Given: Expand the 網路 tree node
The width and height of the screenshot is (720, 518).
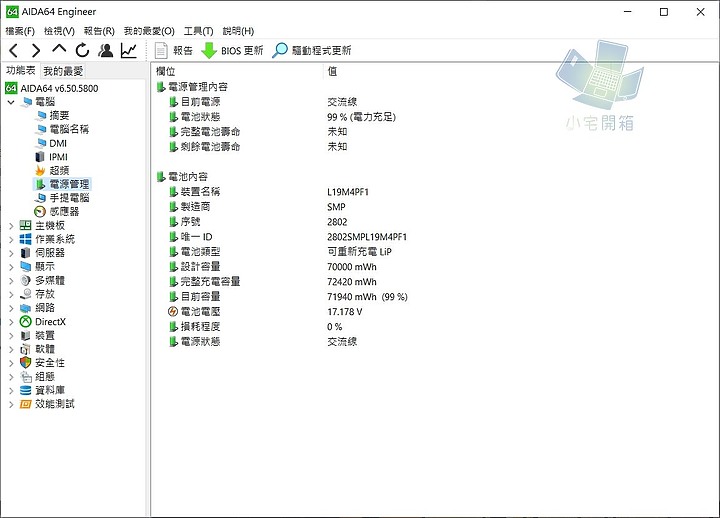Looking at the screenshot, I should tap(11, 308).
